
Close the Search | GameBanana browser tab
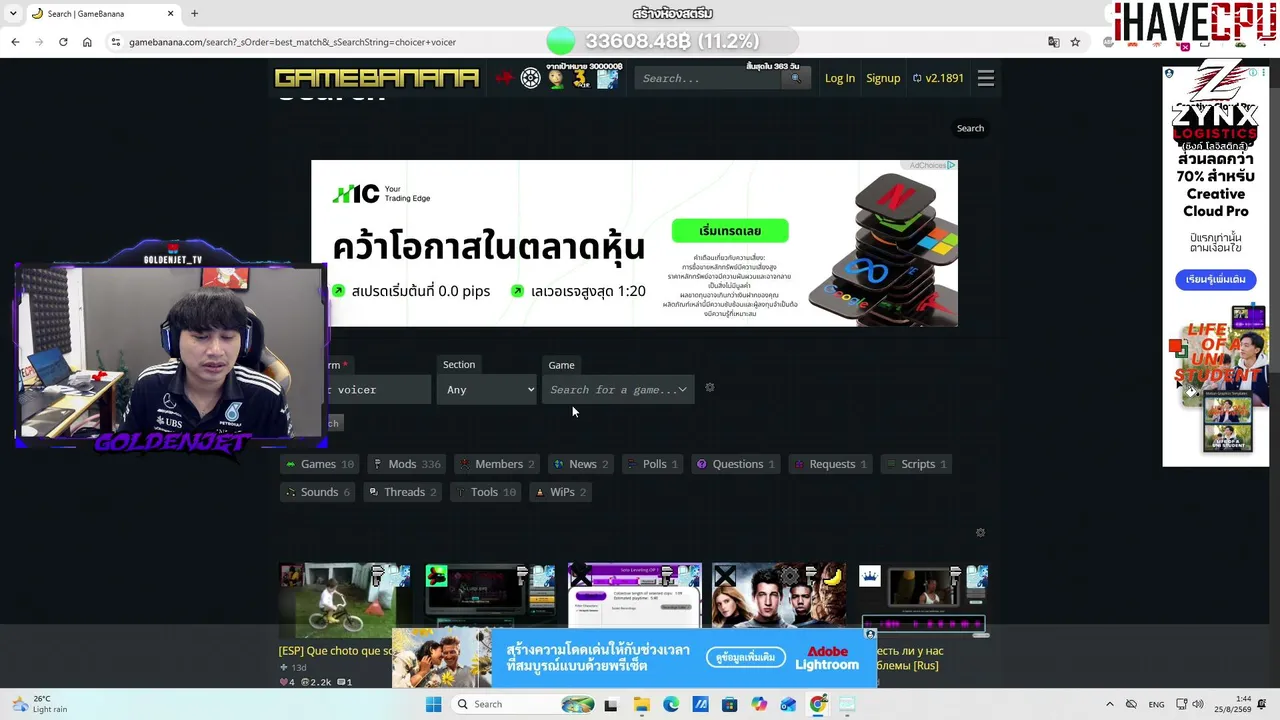point(170,14)
